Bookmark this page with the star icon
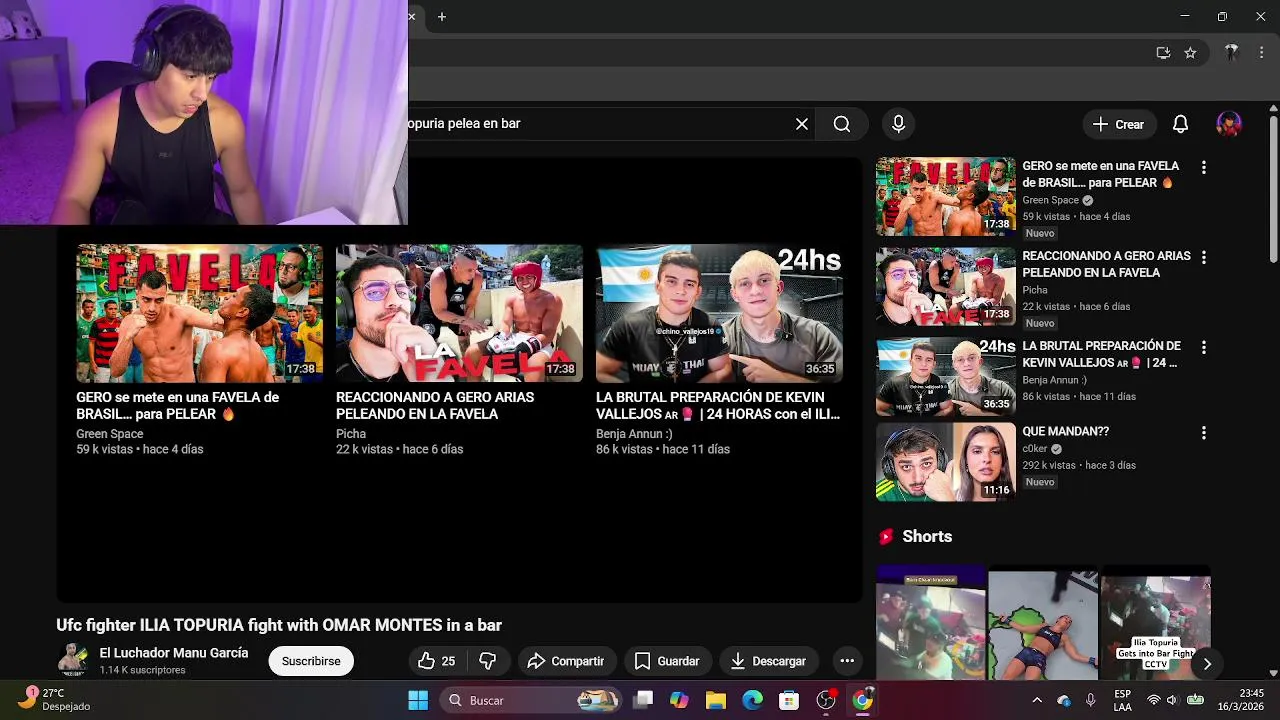 pyautogui.click(x=1190, y=53)
